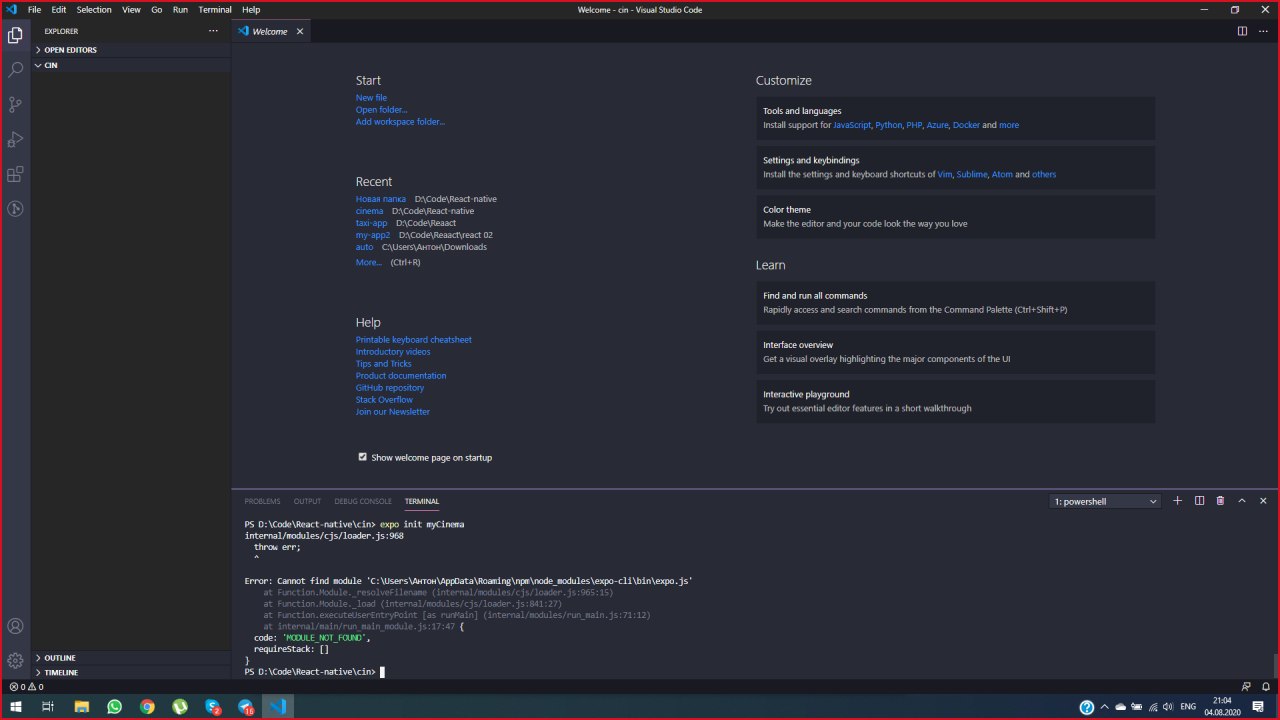Image resolution: width=1280 pixels, height=720 pixels.
Task: Click the activity bar icon below Extensions
Action: pos(15,209)
